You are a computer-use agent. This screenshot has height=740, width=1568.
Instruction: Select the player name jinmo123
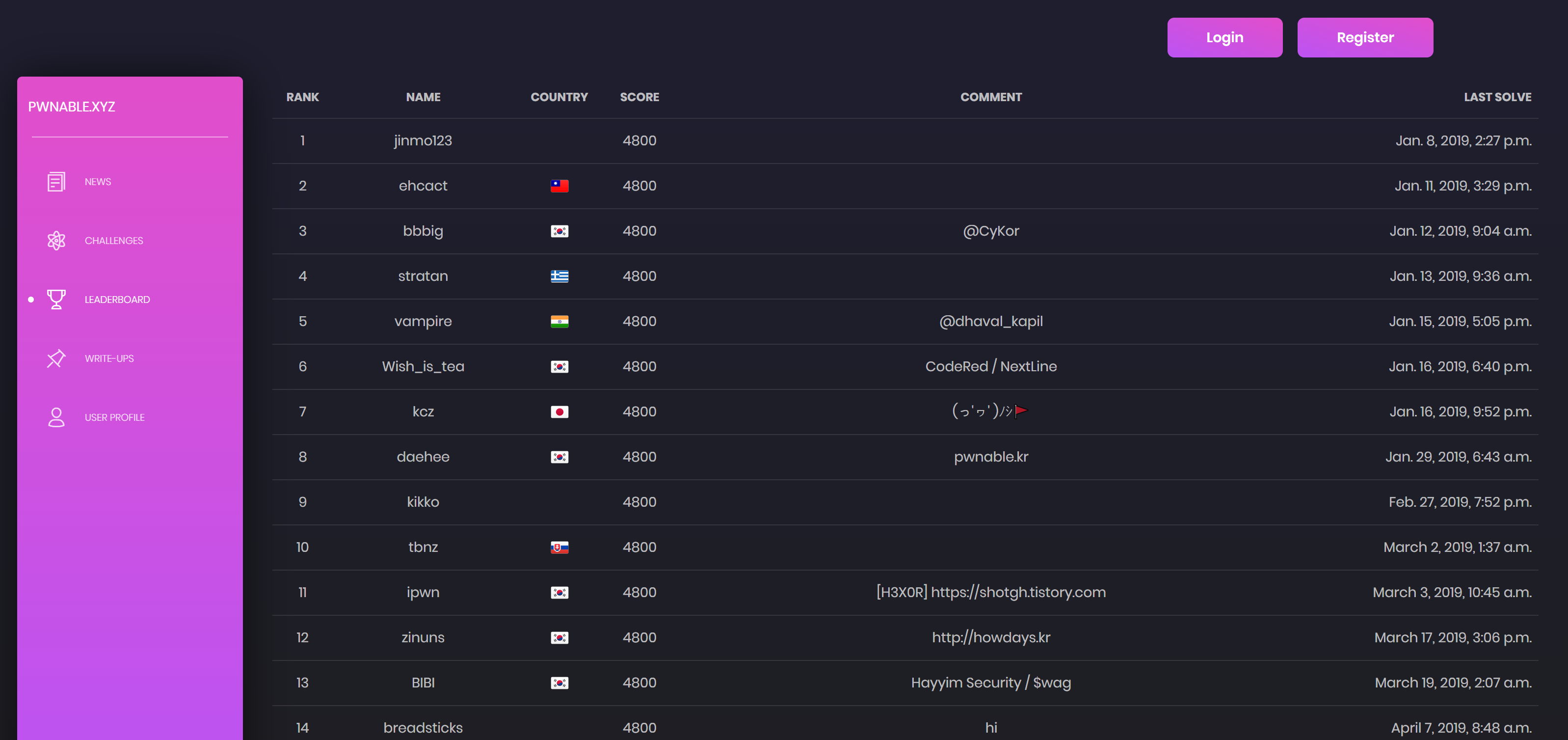[423, 141]
